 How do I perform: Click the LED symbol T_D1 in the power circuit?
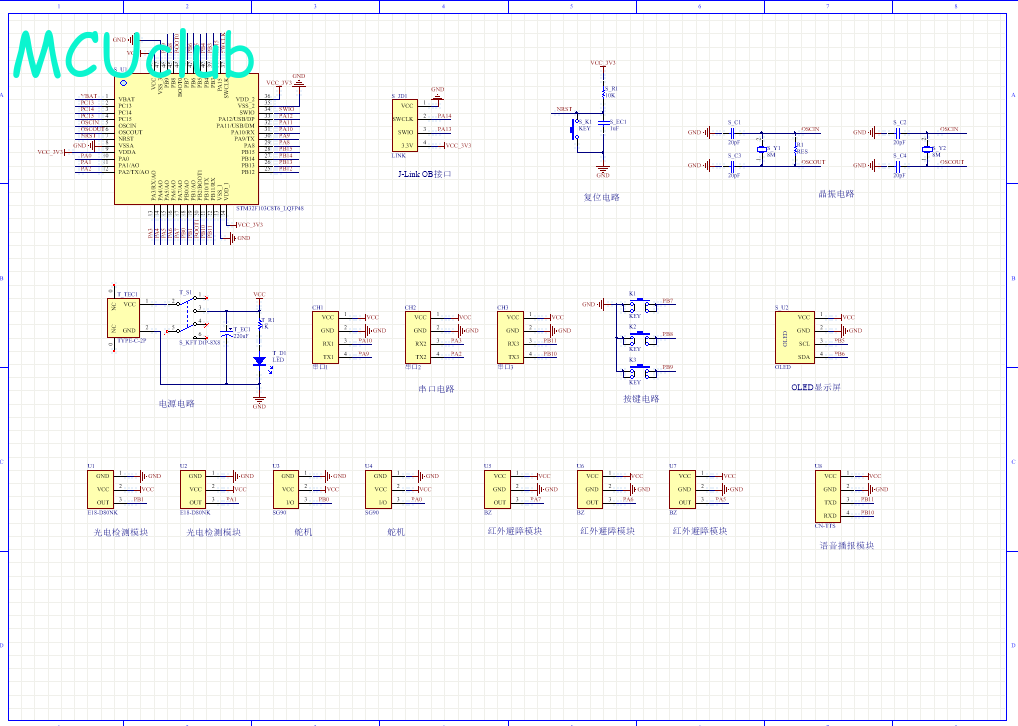coord(260,361)
